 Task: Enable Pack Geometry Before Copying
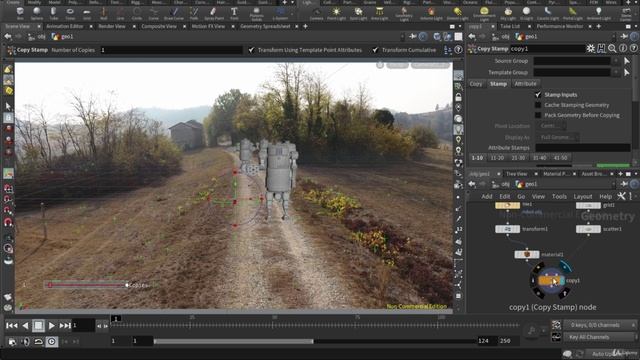(538, 115)
